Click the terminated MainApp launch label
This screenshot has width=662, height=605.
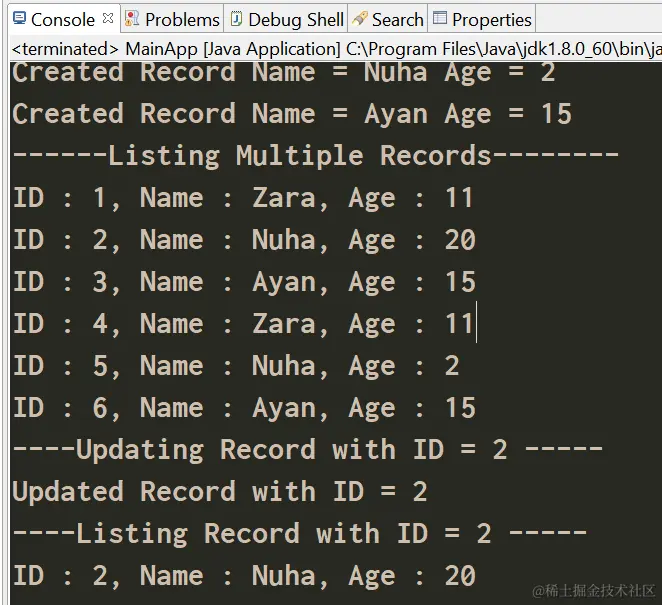pyautogui.click(x=337, y=49)
